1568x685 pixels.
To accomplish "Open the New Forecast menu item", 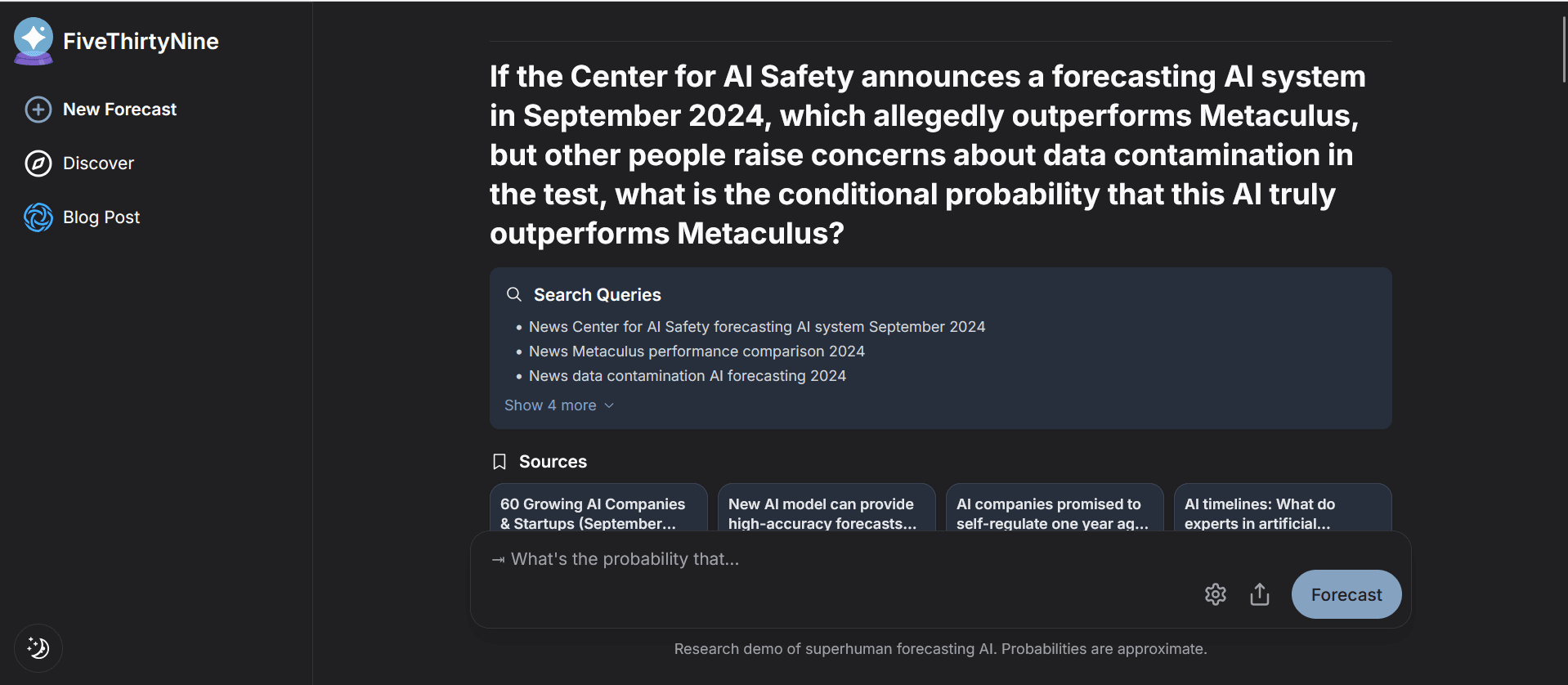I will (119, 110).
